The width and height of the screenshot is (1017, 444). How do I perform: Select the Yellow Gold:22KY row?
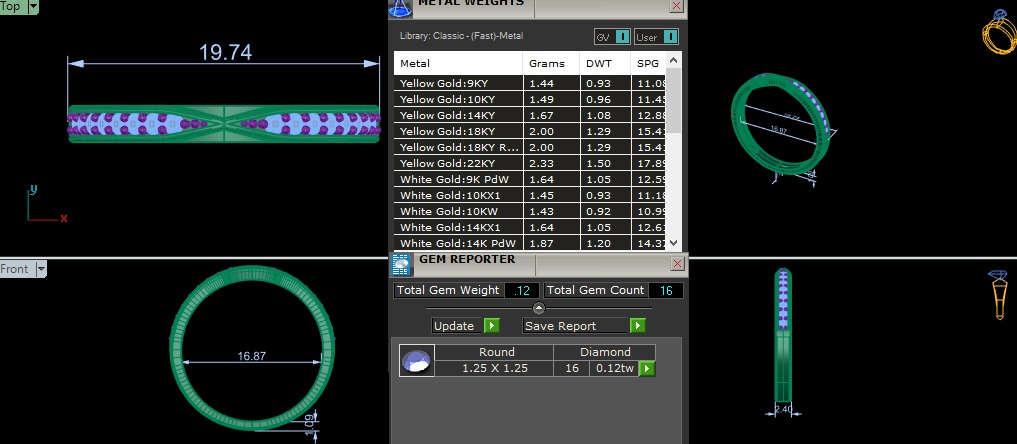530,163
